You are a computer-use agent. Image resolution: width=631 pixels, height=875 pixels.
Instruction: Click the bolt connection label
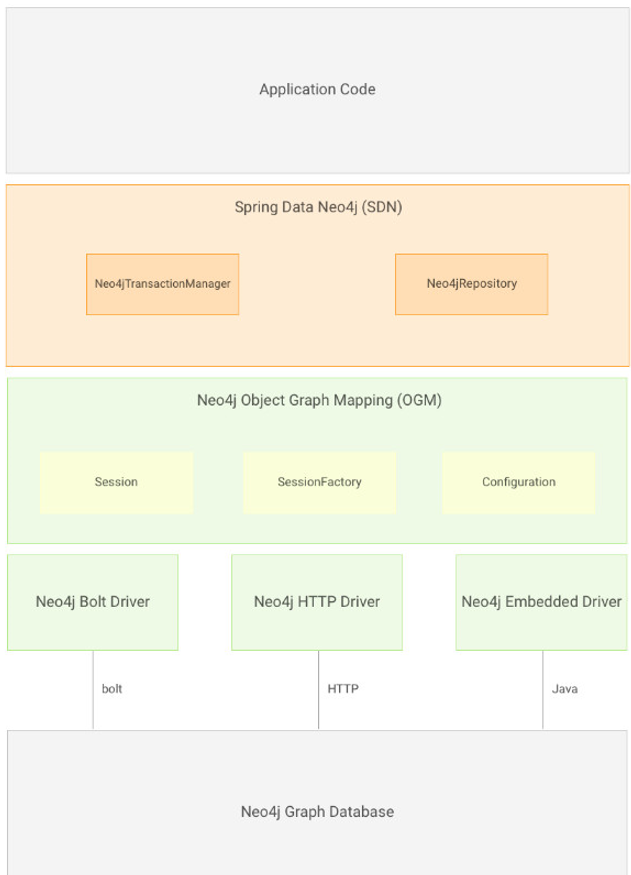coord(112,689)
